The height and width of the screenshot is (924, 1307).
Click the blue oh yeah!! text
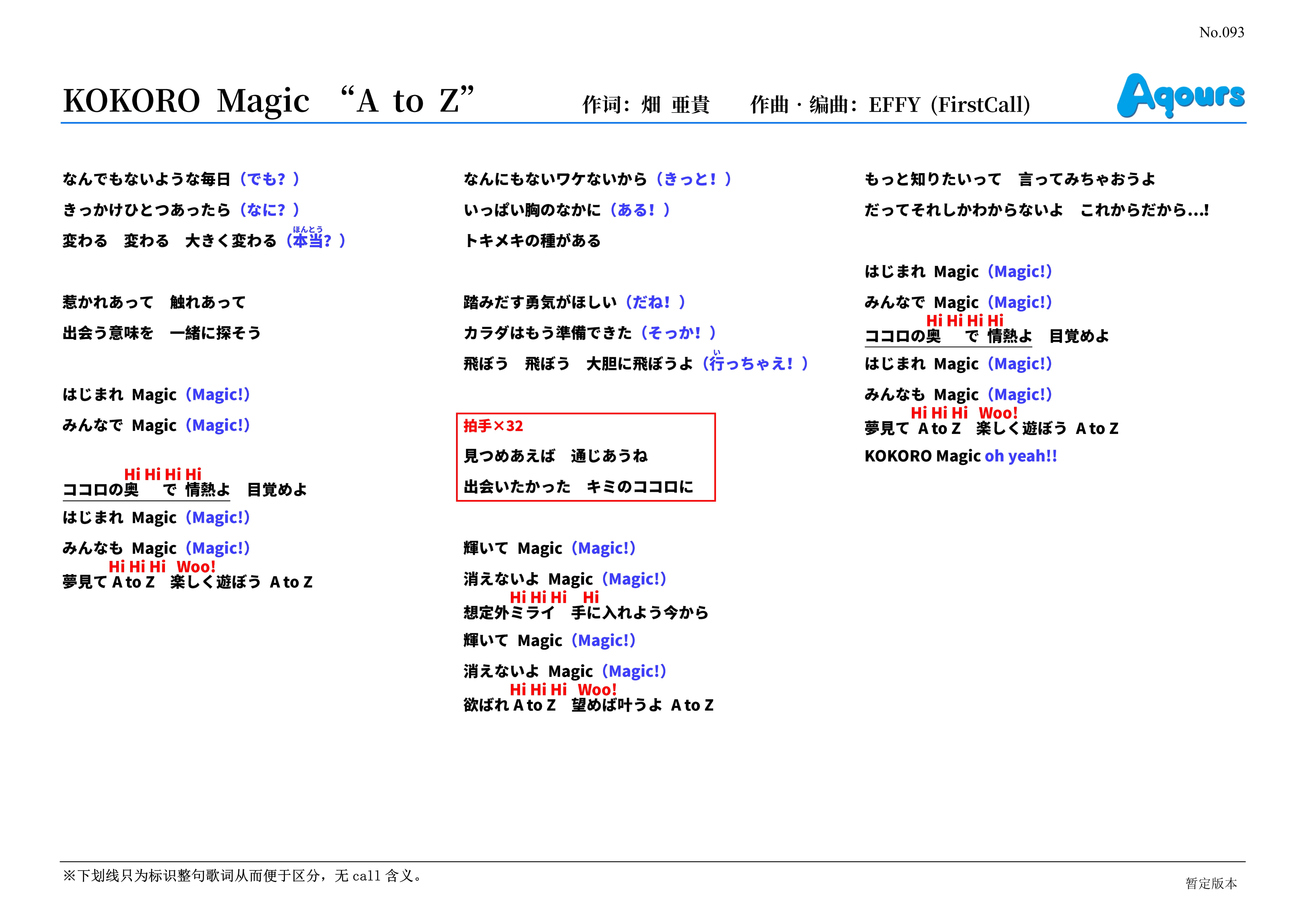tap(1021, 456)
